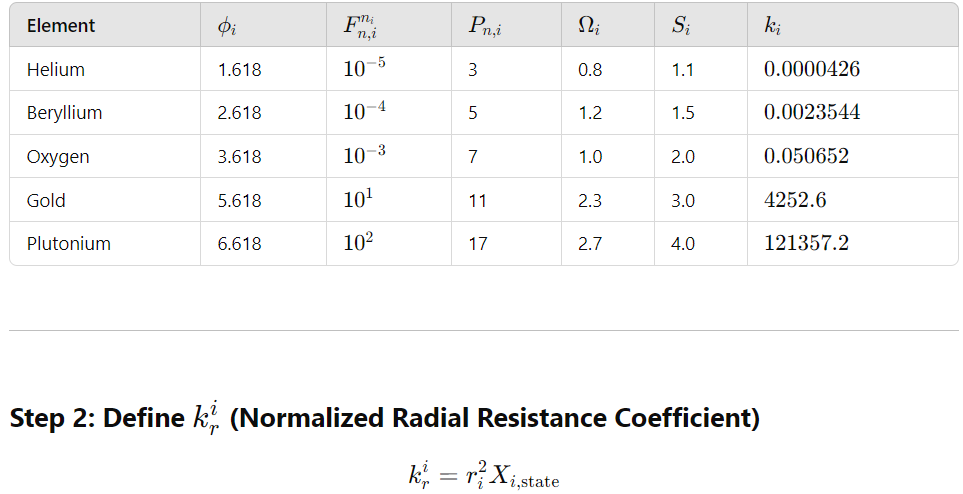
Task: Click the Omega_i column header
Action: coord(589,26)
